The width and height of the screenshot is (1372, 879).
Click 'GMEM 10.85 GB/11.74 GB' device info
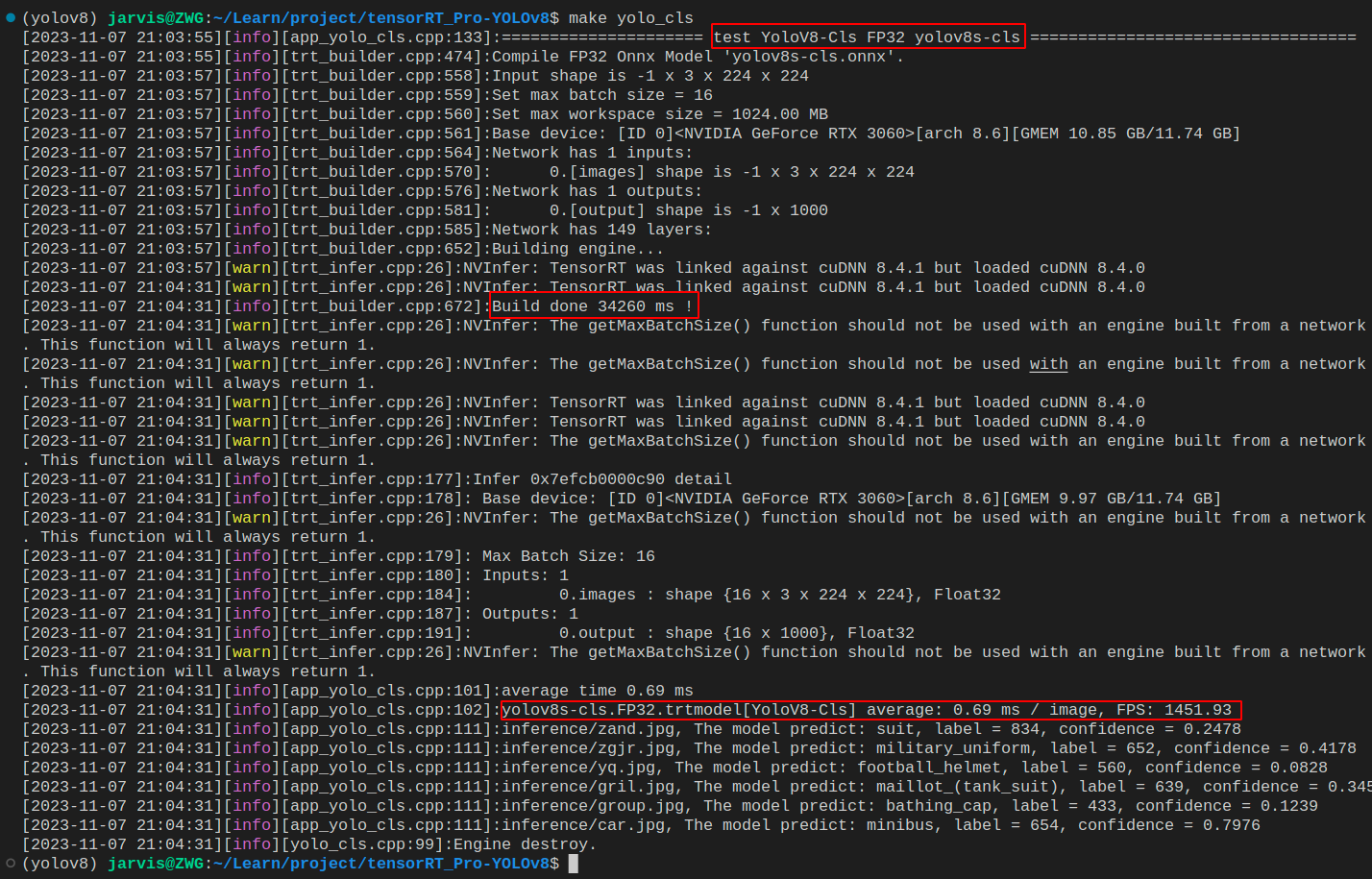(x=1126, y=134)
